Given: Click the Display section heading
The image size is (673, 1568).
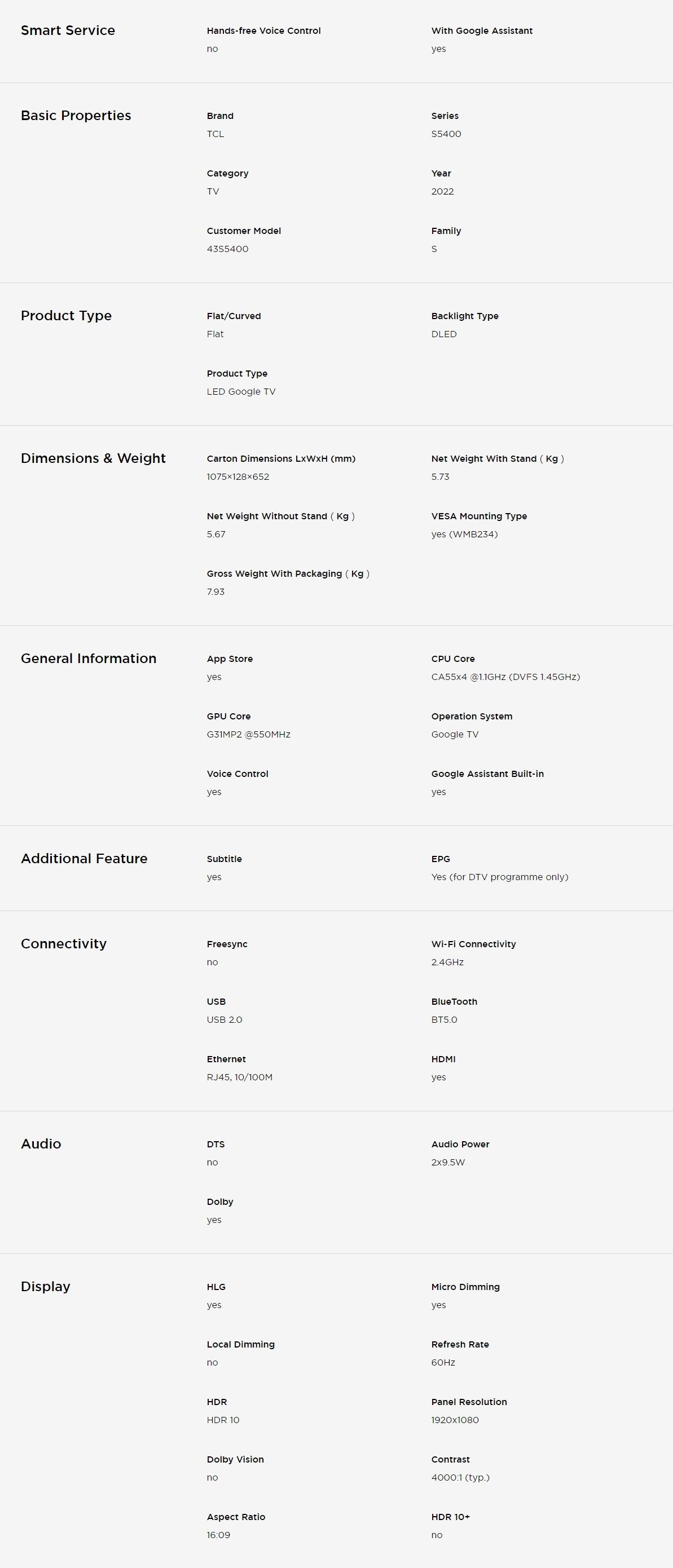Looking at the screenshot, I should coord(45,1286).
